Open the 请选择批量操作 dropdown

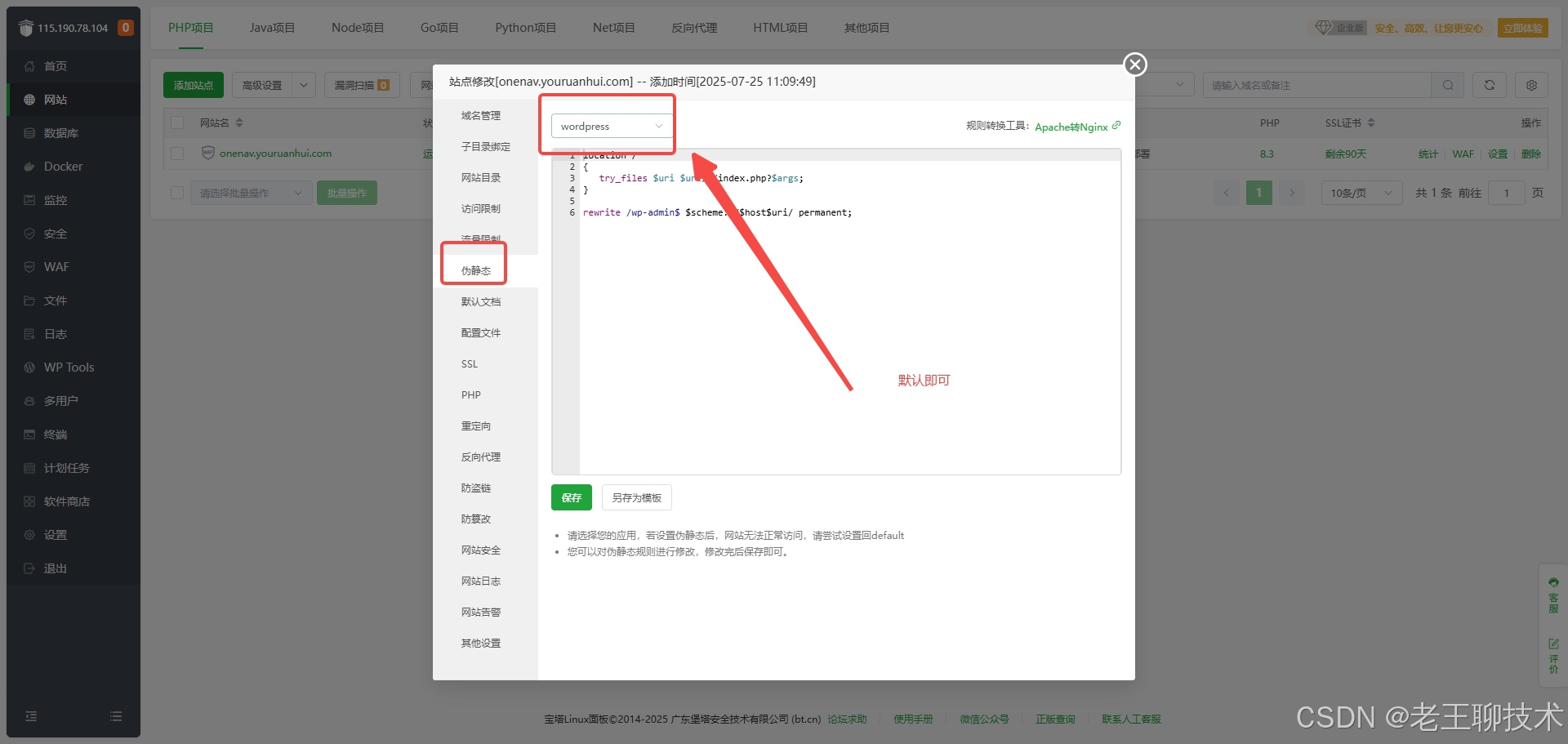[x=251, y=193]
